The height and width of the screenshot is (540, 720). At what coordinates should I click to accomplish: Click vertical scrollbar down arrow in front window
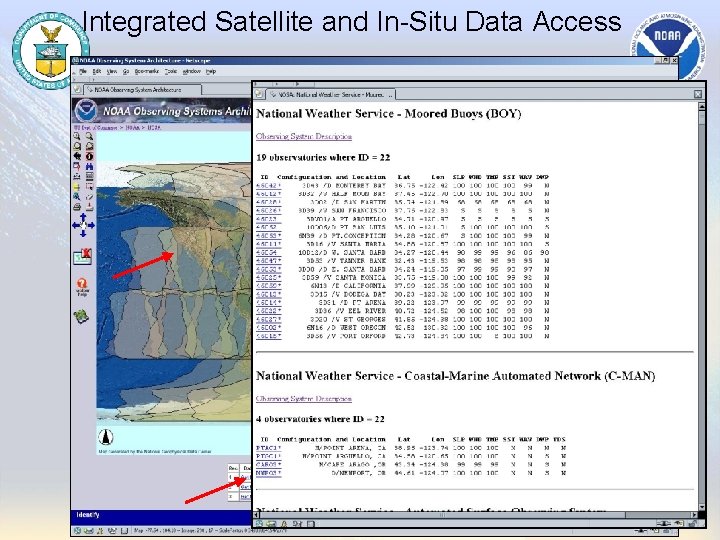point(702,507)
